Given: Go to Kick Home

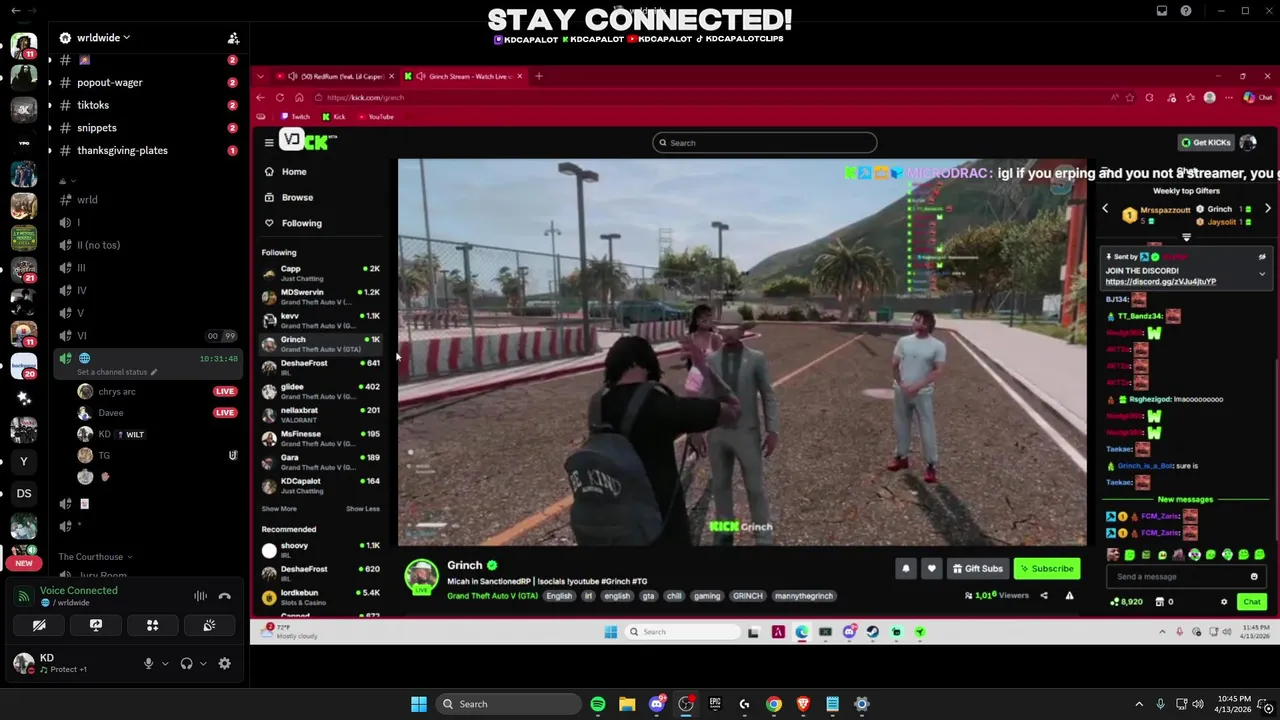Looking at the screenshot, I should pos(293,171).
